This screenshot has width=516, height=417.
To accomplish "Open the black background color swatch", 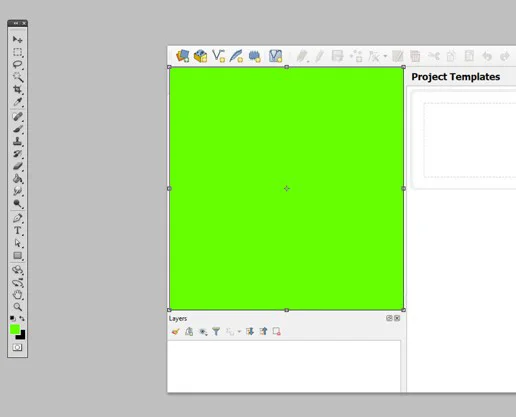I will 22,336.
